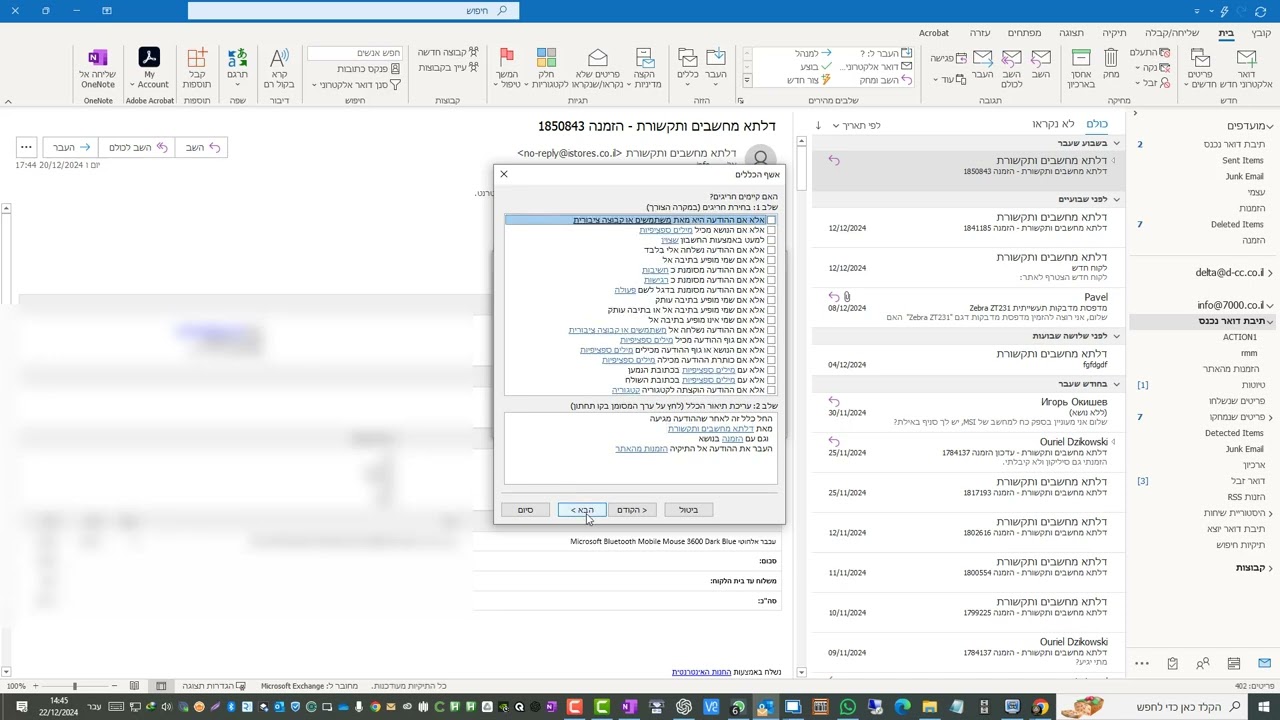This screenshot has height=720, width=1280.
Task: Click the New Email (דואר אלקטרוני חדש) icon
Action: click(x=1247, y=61)
